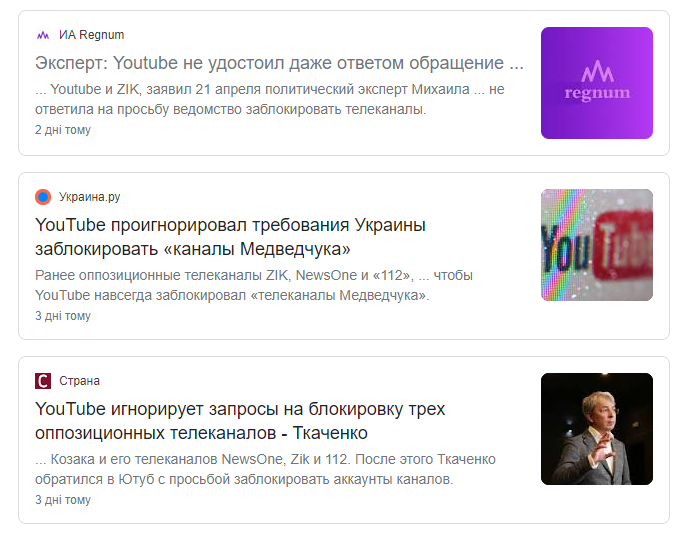683x537 pixels.
Task: Open the Страна source name
Action: (79, 381)
